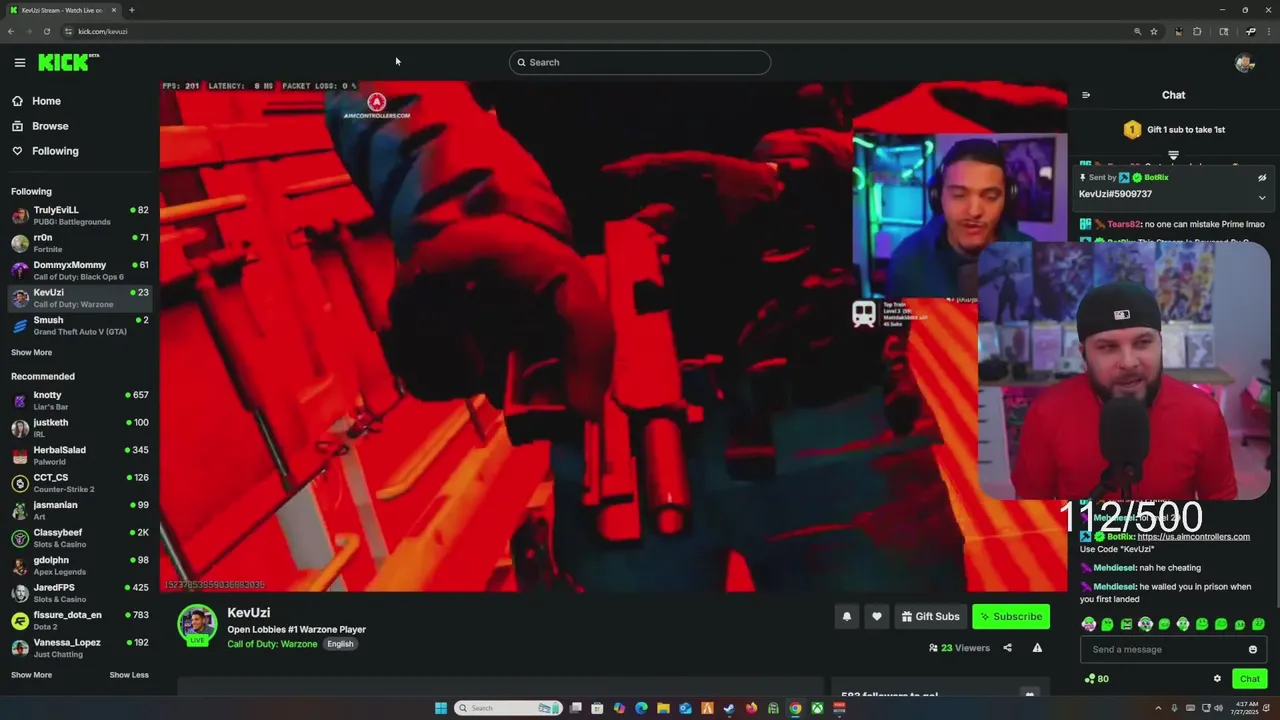Image resolution: width=1280 pixels, height=720 pixels.
Task: Focus the Kick search field
Action: (640, 62)
